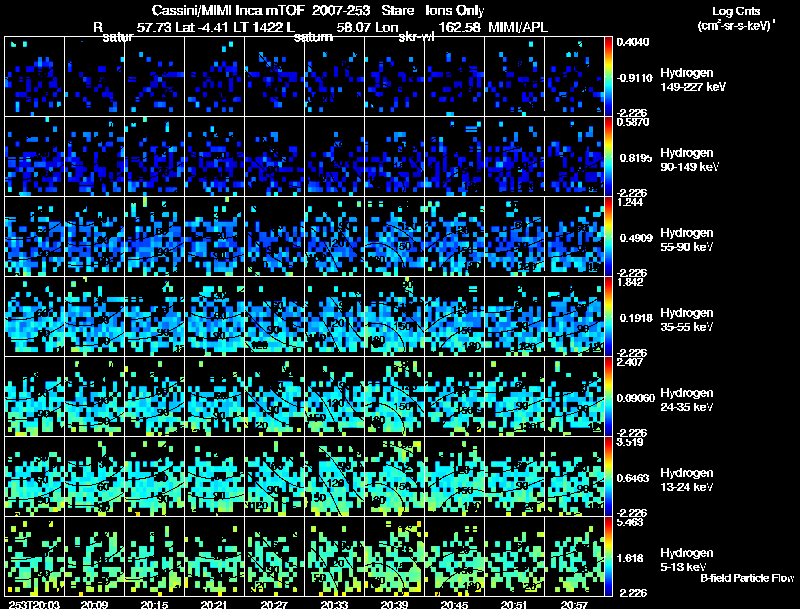Click the Hydrogen 24-35 keV row label
The height and width of the screenshot is (609, 800).
tap(687, 400)
